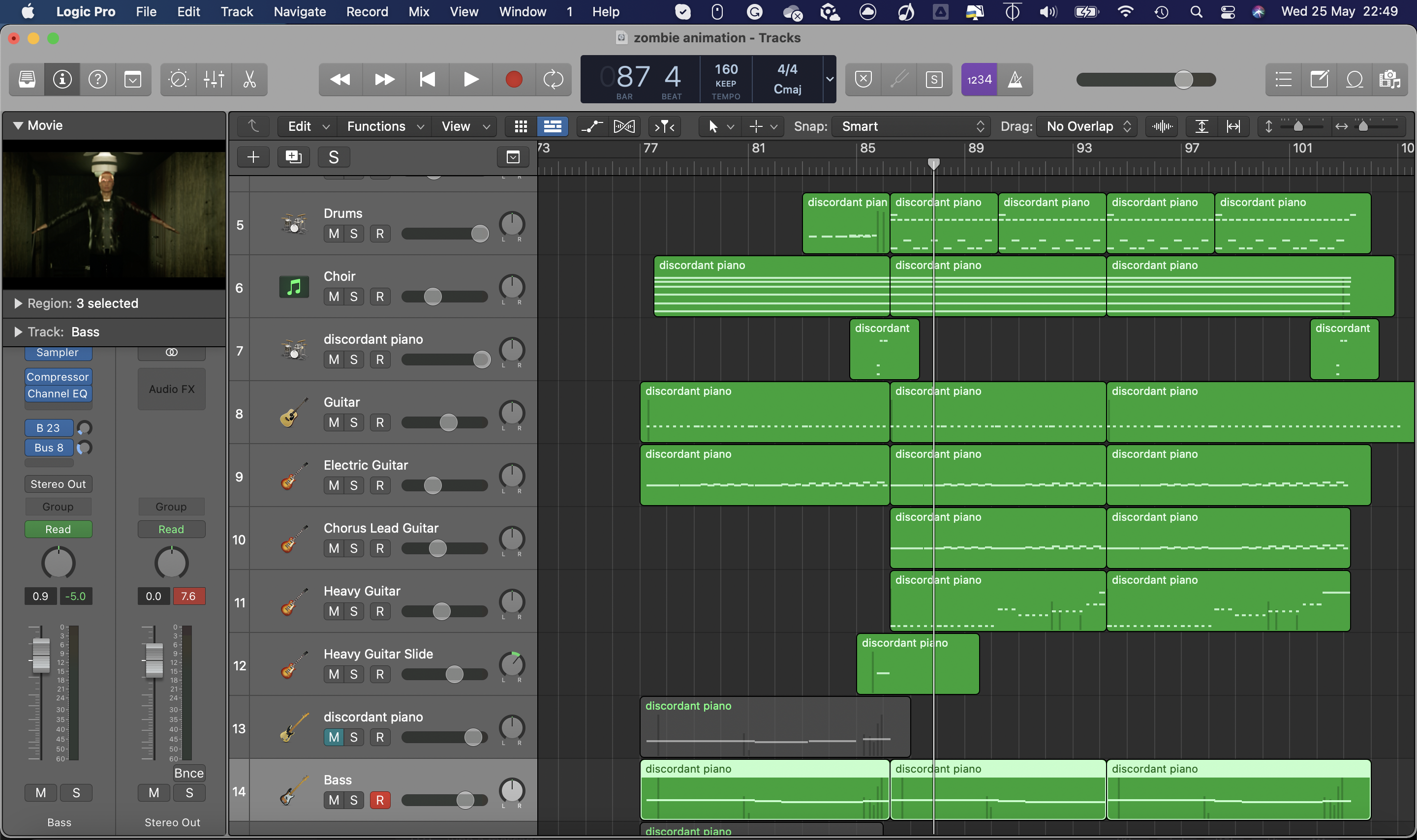Expand the Region 3 selected section

tap(18, 303)
